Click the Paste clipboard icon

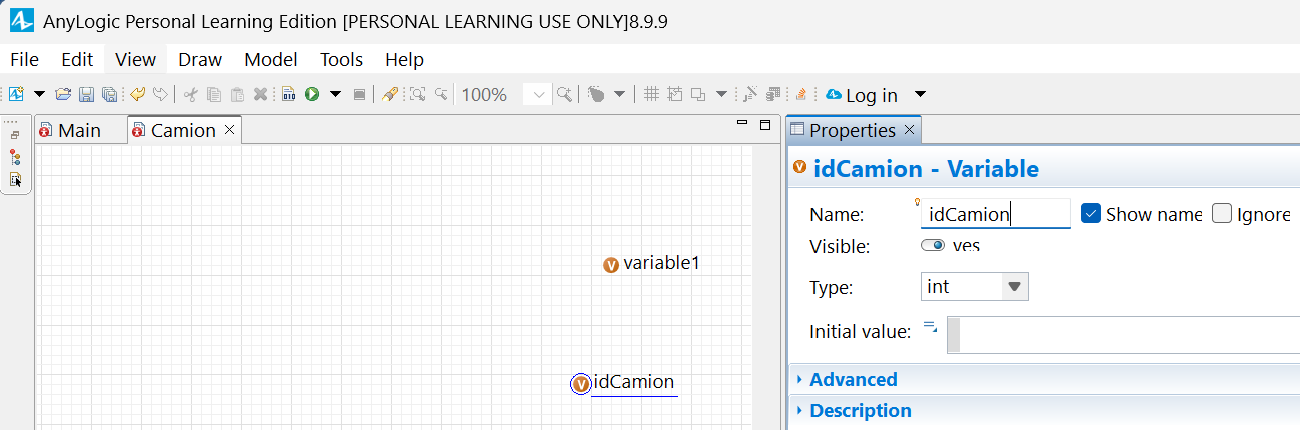click(x=237, y=94)
